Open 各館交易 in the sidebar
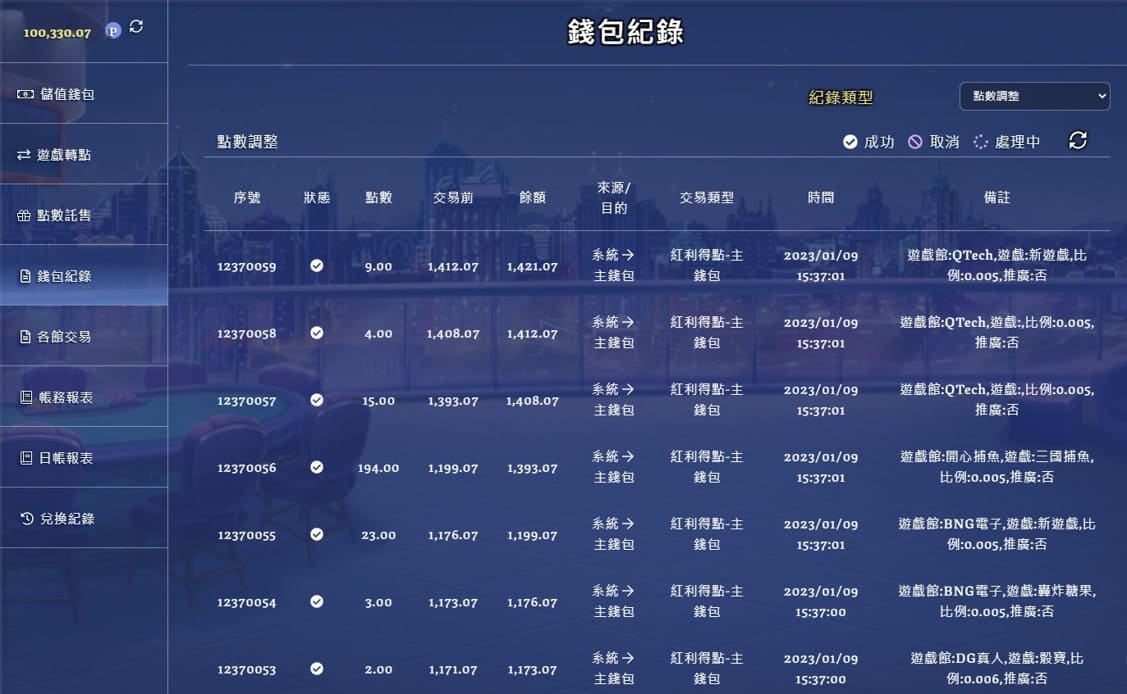The width and height of the screenshot is (1127, 694). (x=83, y=336)
